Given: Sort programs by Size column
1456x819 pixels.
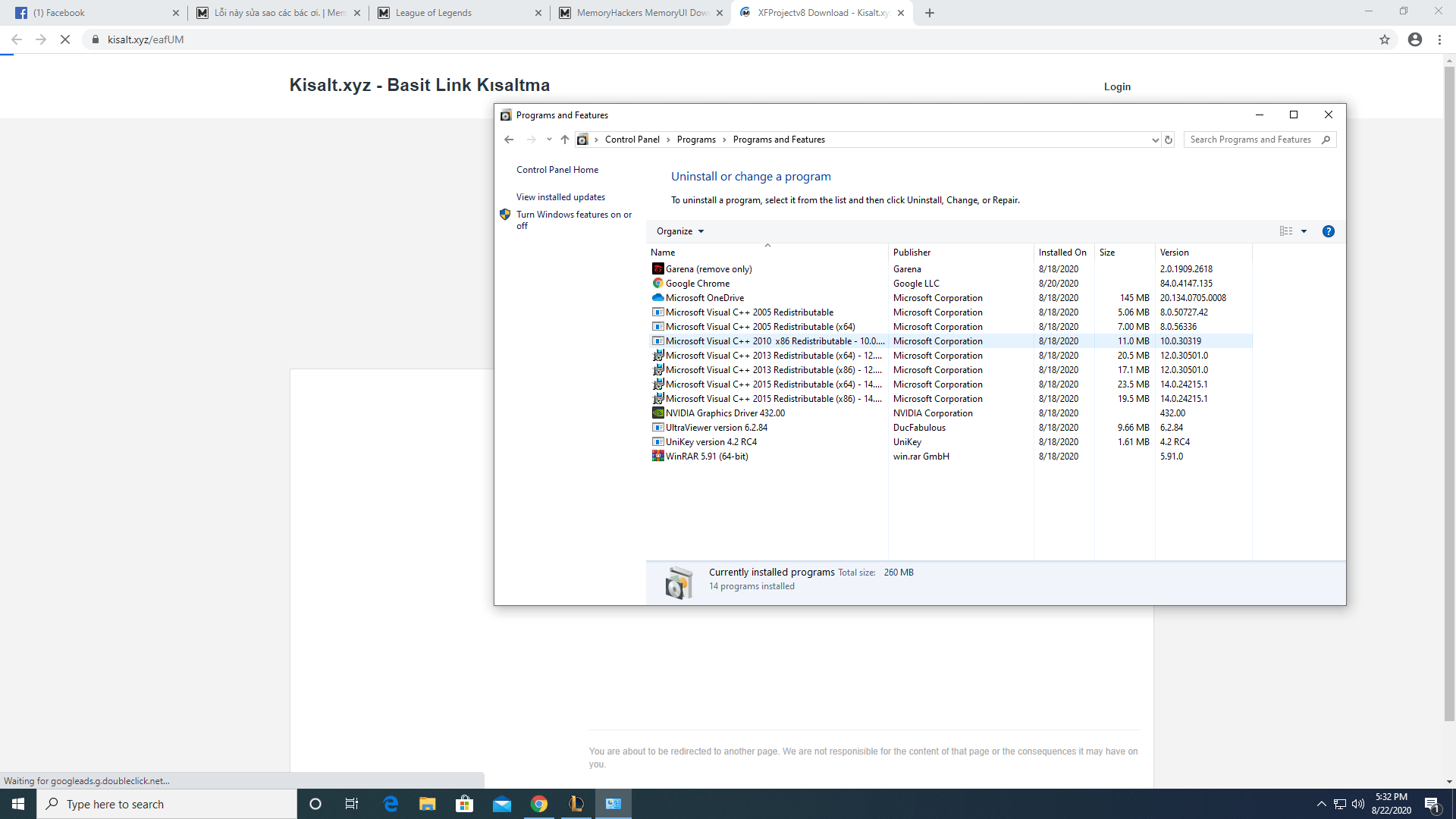Looking at the screenshot, I should (1125, 253).
